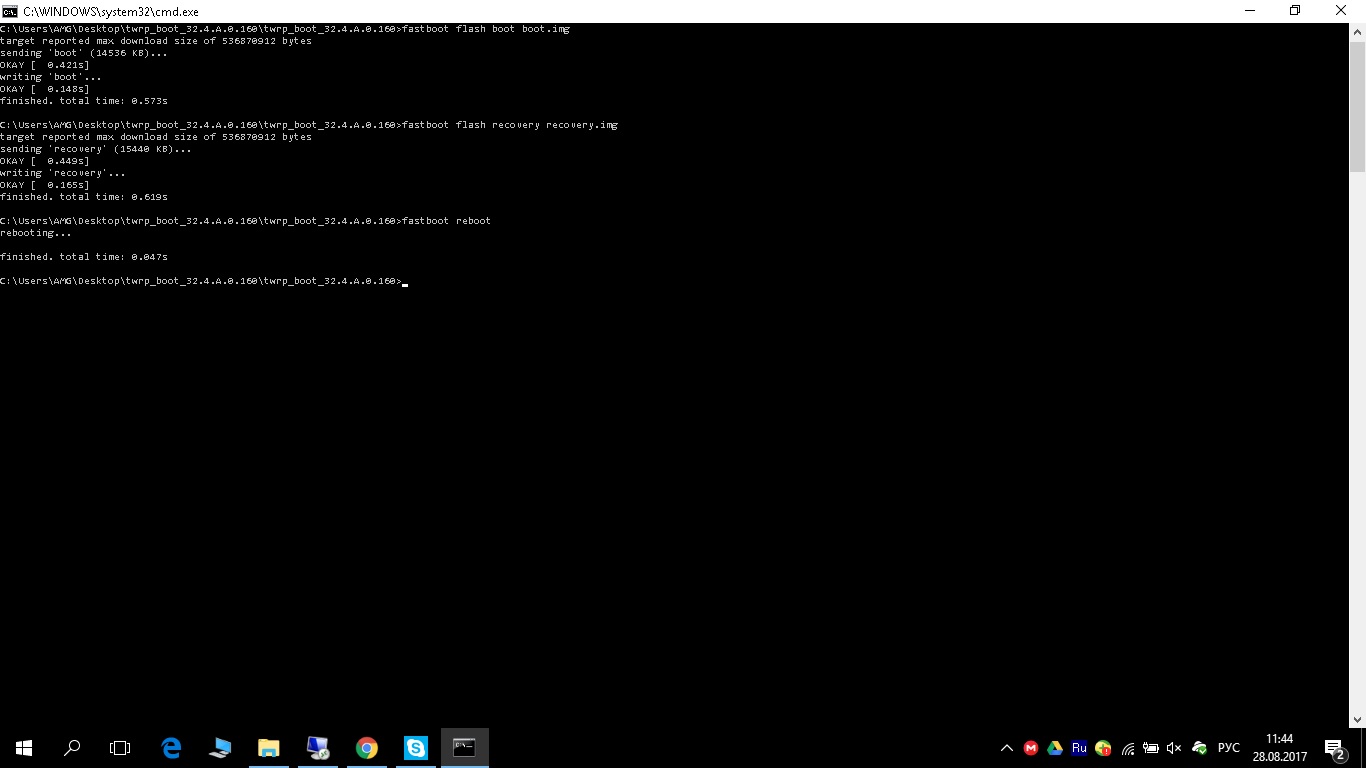Click the taskbar search magnifier
The width and height of the screenshot is (1366, 768).
72,748
